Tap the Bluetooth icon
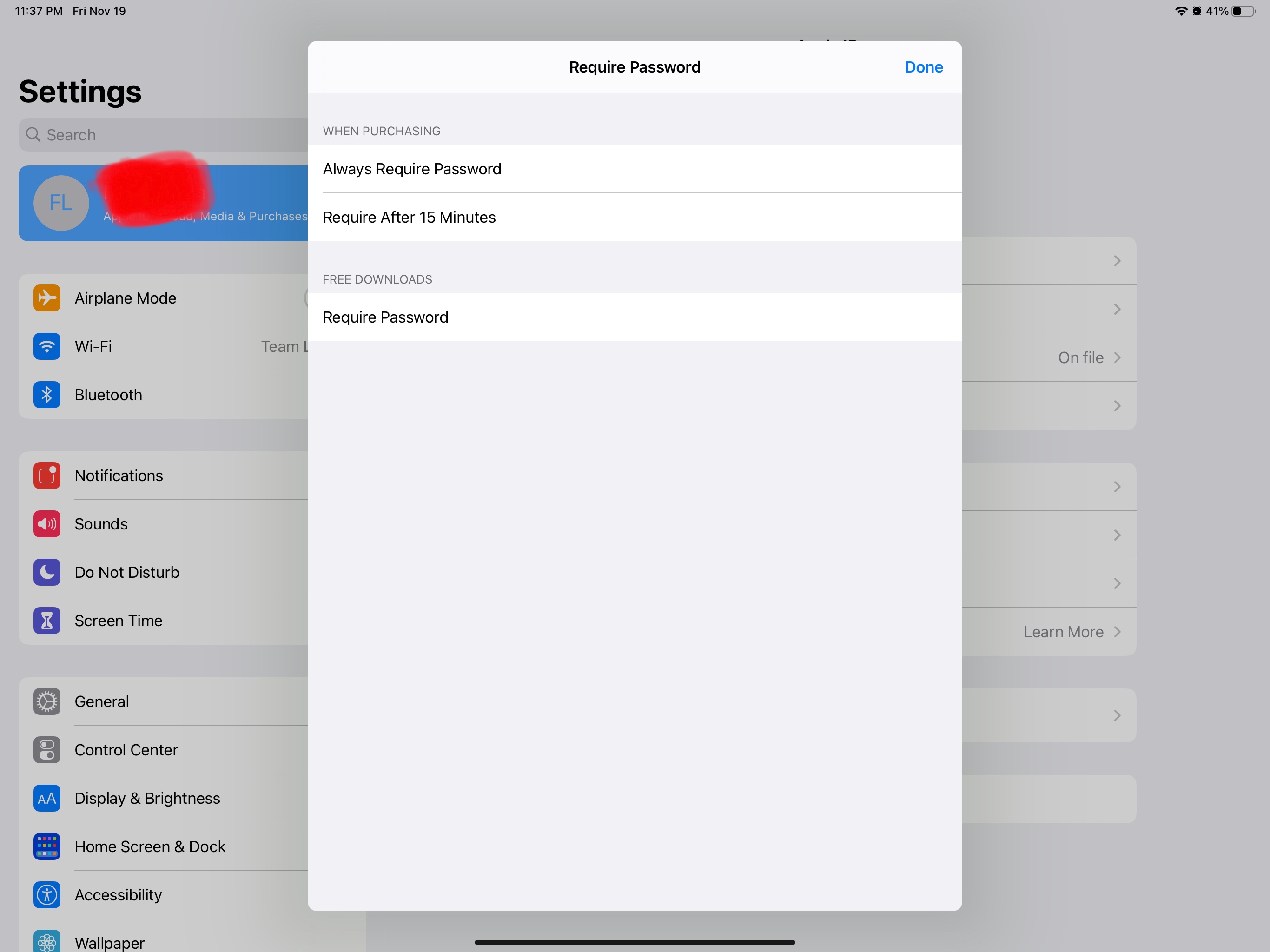This screenshot has height=952, width=1270. pos(46,394)
